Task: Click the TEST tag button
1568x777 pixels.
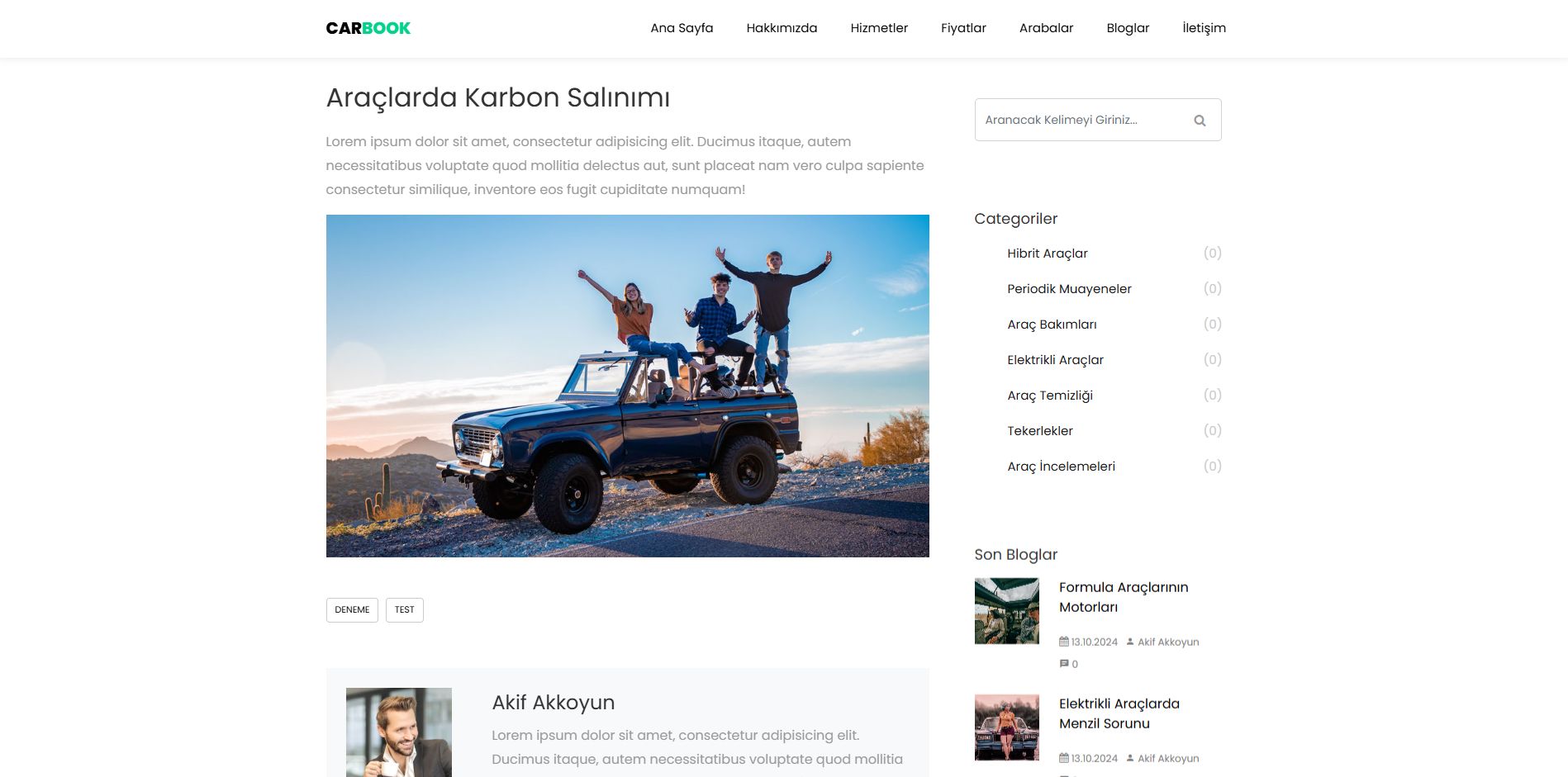Action: click(x=404, y=609)
